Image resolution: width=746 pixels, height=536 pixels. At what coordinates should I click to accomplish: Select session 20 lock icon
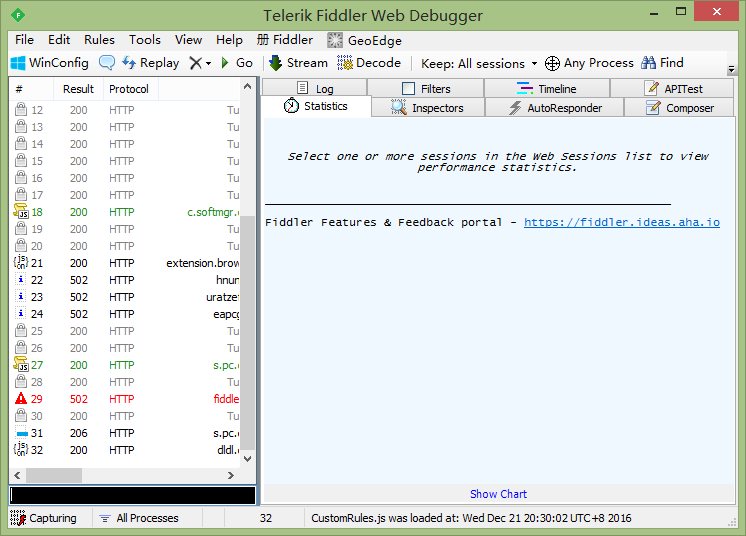pos(21,245)
